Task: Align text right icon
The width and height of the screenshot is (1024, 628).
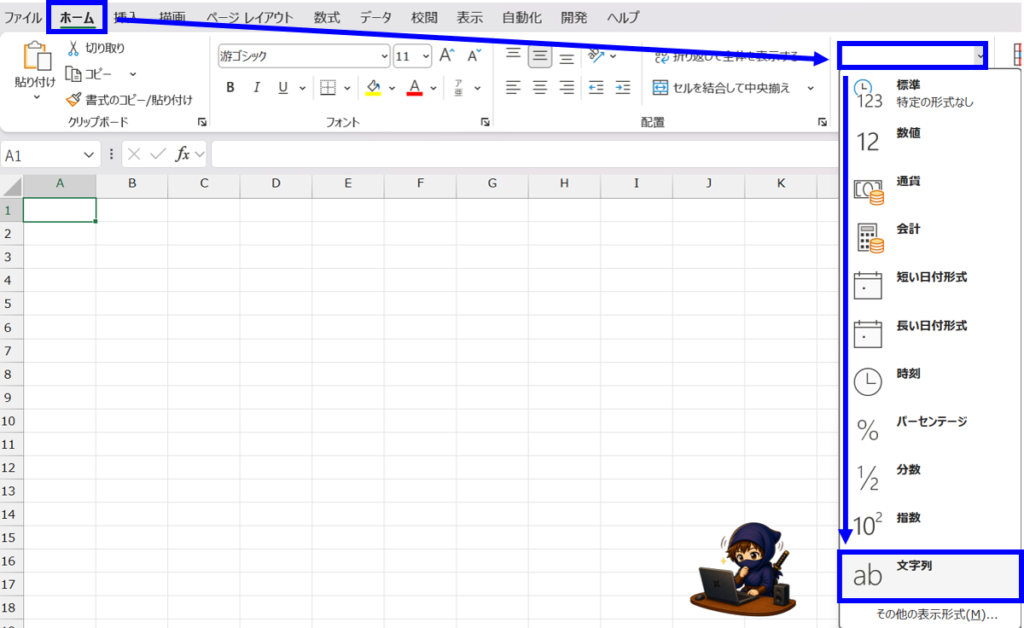Action: [x=567, y=87]
